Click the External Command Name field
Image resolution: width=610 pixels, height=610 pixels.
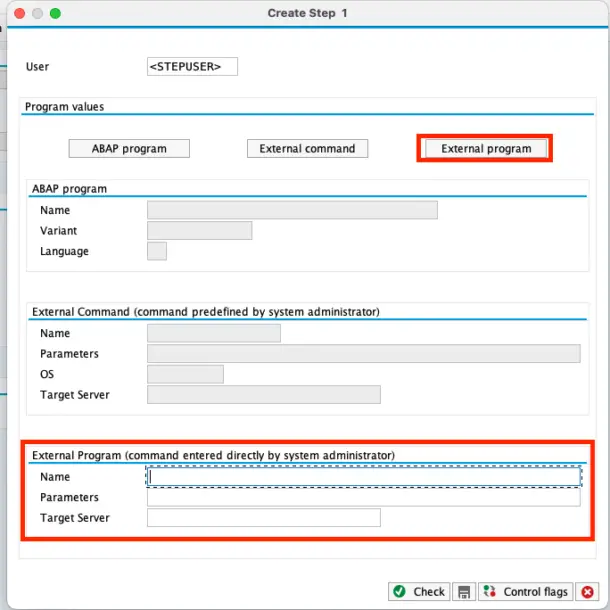point(214,333)
